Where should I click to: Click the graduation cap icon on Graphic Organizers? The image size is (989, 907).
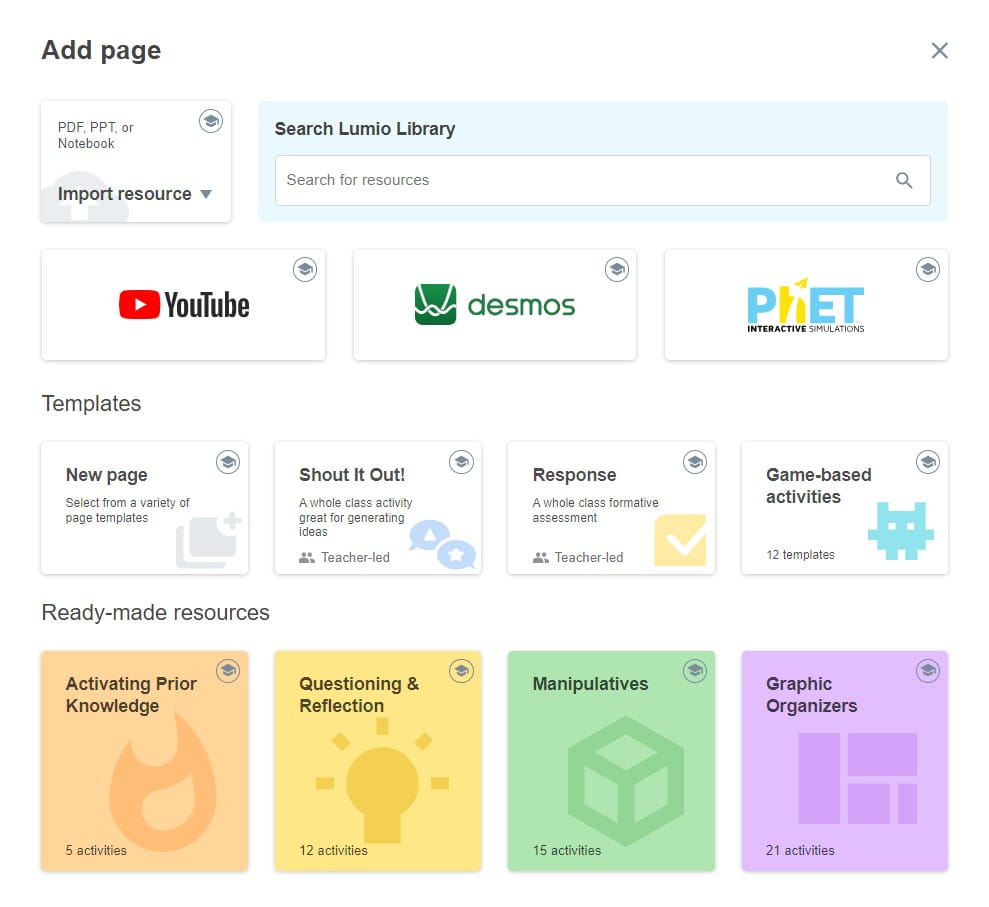[x=928, y=671]
